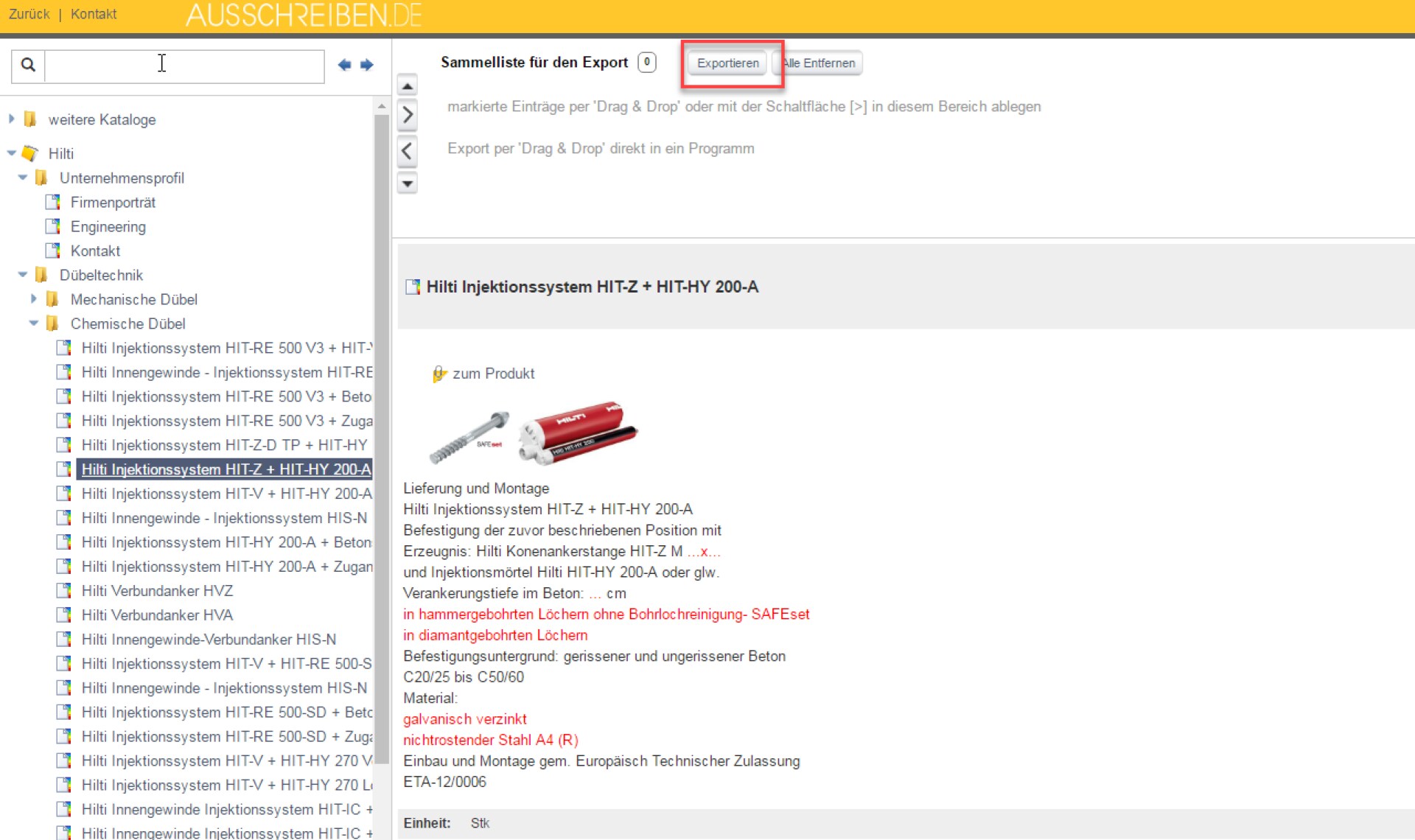The height and width of the screenshot is (840, 1415).
Task: Click the blue forward navigation arrow
Action: click(367, 65)
